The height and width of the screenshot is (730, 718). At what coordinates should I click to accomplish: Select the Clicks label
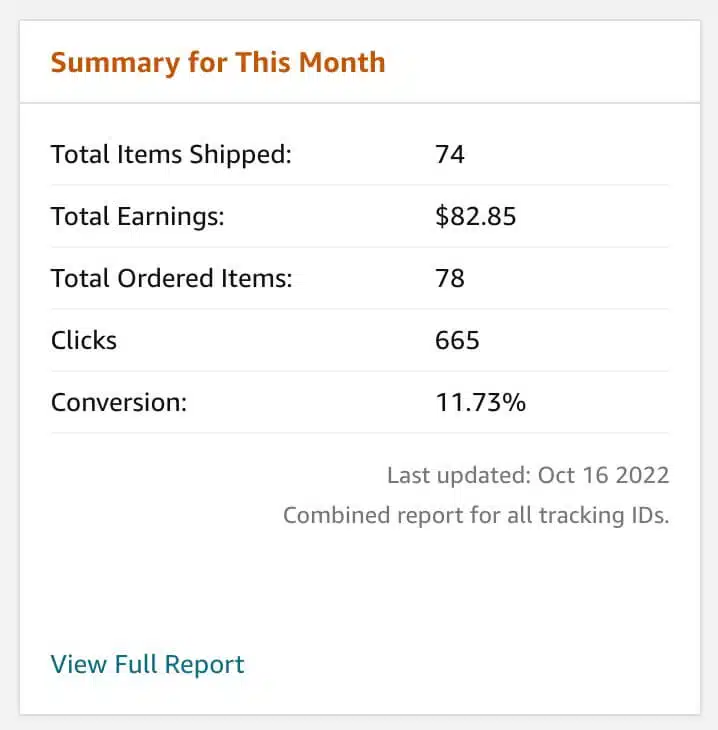[x=84, y=340]
